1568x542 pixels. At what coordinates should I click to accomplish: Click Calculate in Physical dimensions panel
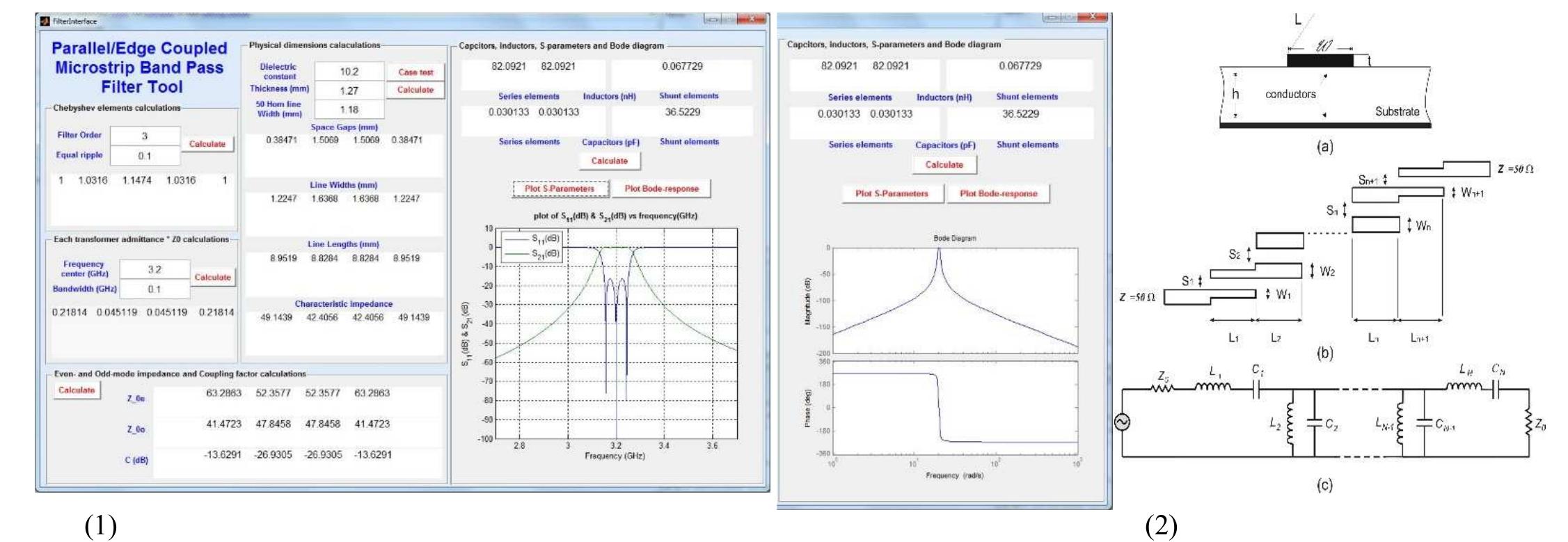click(x=415, y=90)
